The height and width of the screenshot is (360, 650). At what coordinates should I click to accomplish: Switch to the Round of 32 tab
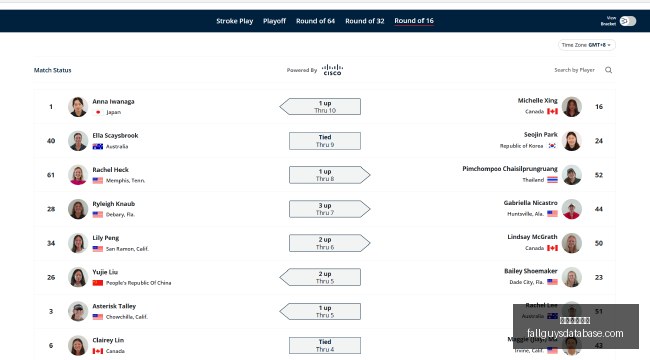click(365, 21)
